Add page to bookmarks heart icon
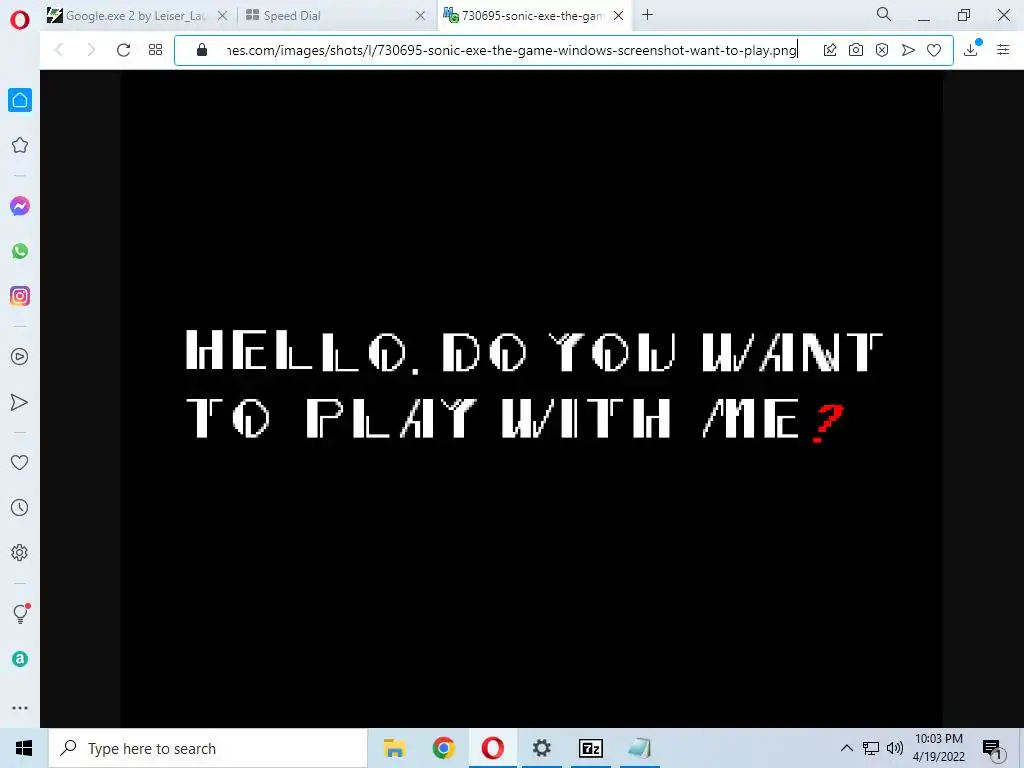This screenshot has height=768, width=1024. click(x=934, y=50)
